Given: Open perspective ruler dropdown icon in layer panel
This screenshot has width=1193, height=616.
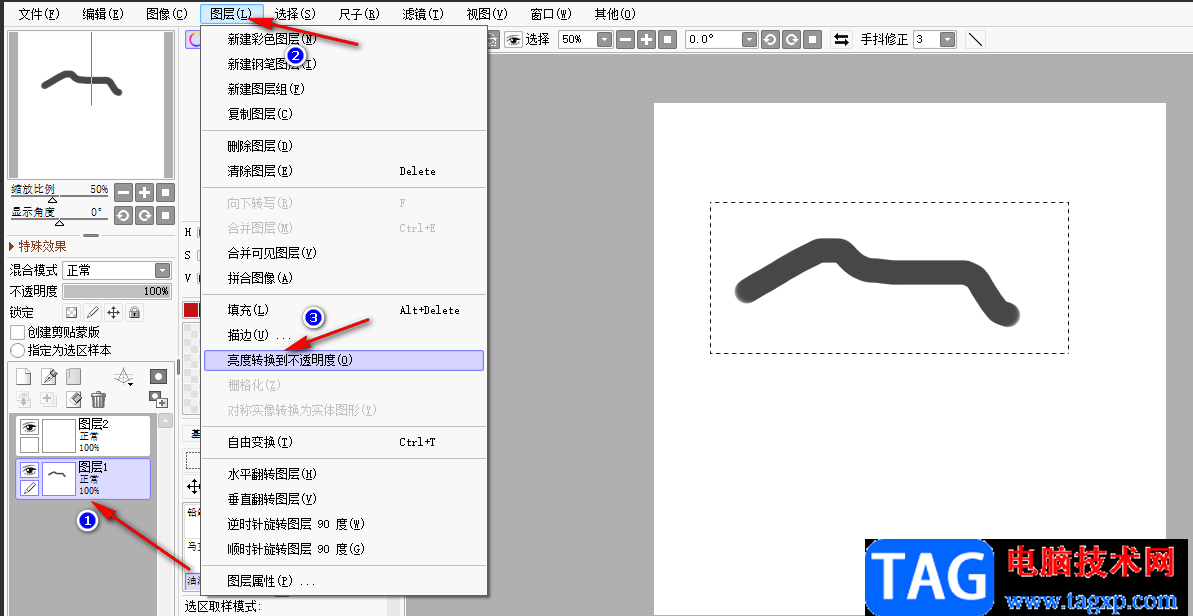Looking at the screenshot, I should tap(123, 376).
